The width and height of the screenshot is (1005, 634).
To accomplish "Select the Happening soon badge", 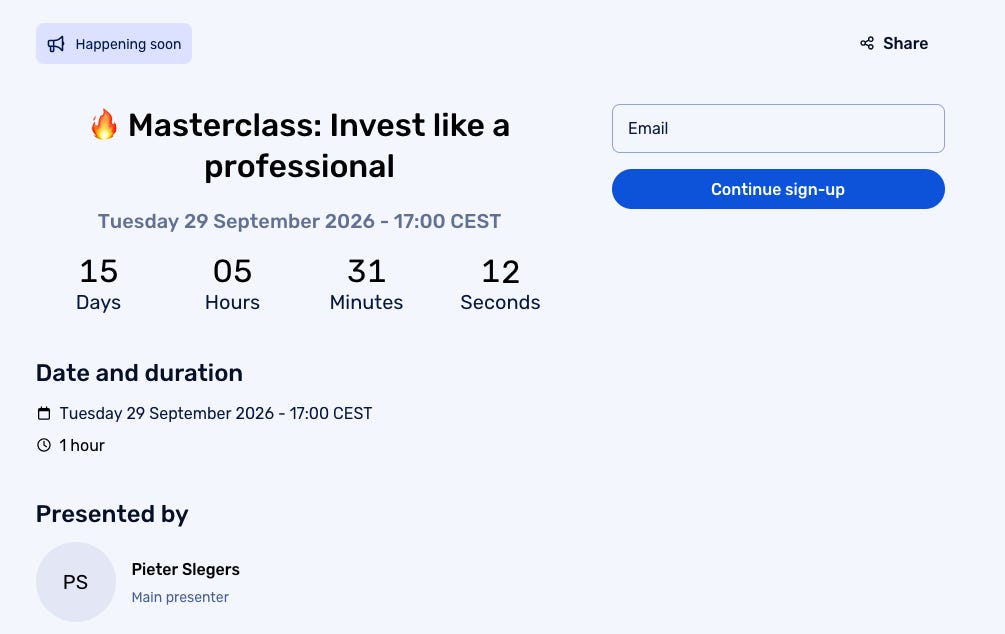I will pos(114,44).
